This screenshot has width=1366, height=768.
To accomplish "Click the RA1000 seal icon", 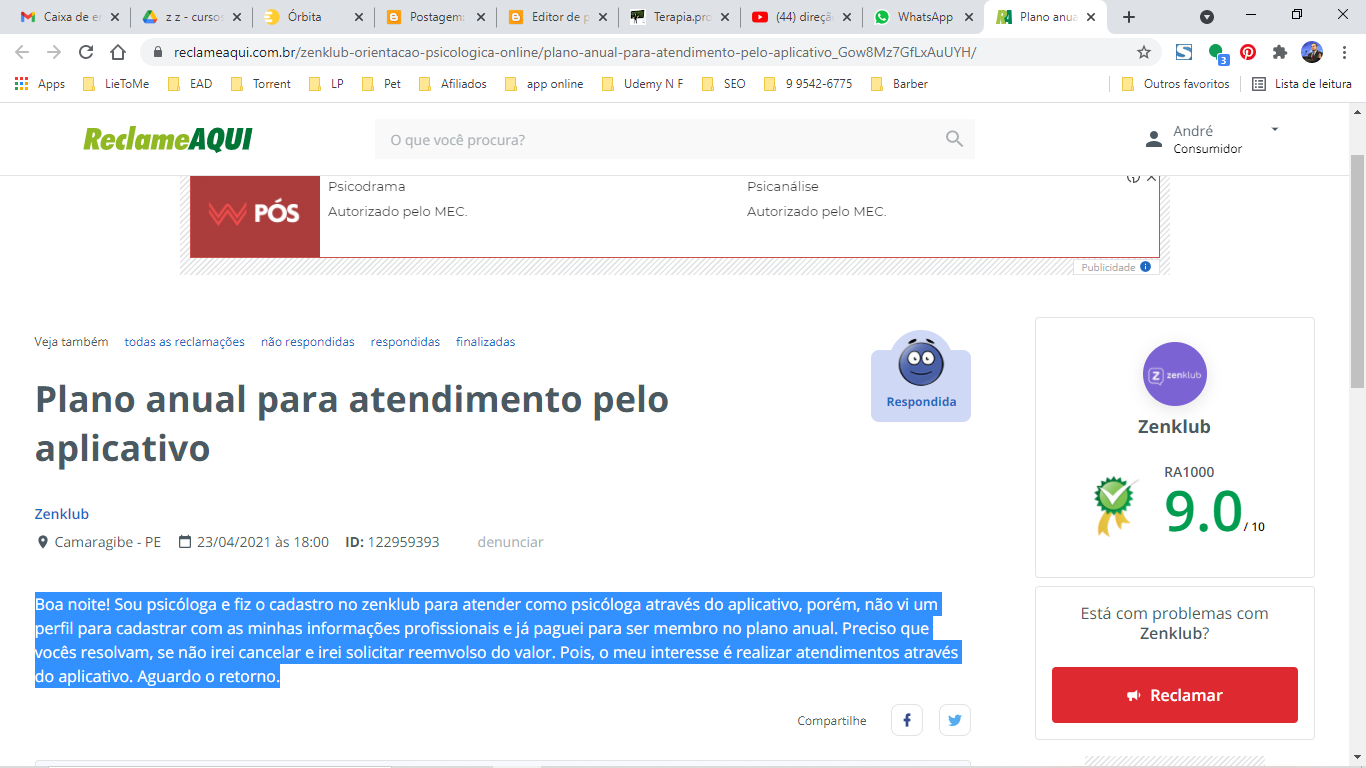I will pos(1115,506).
